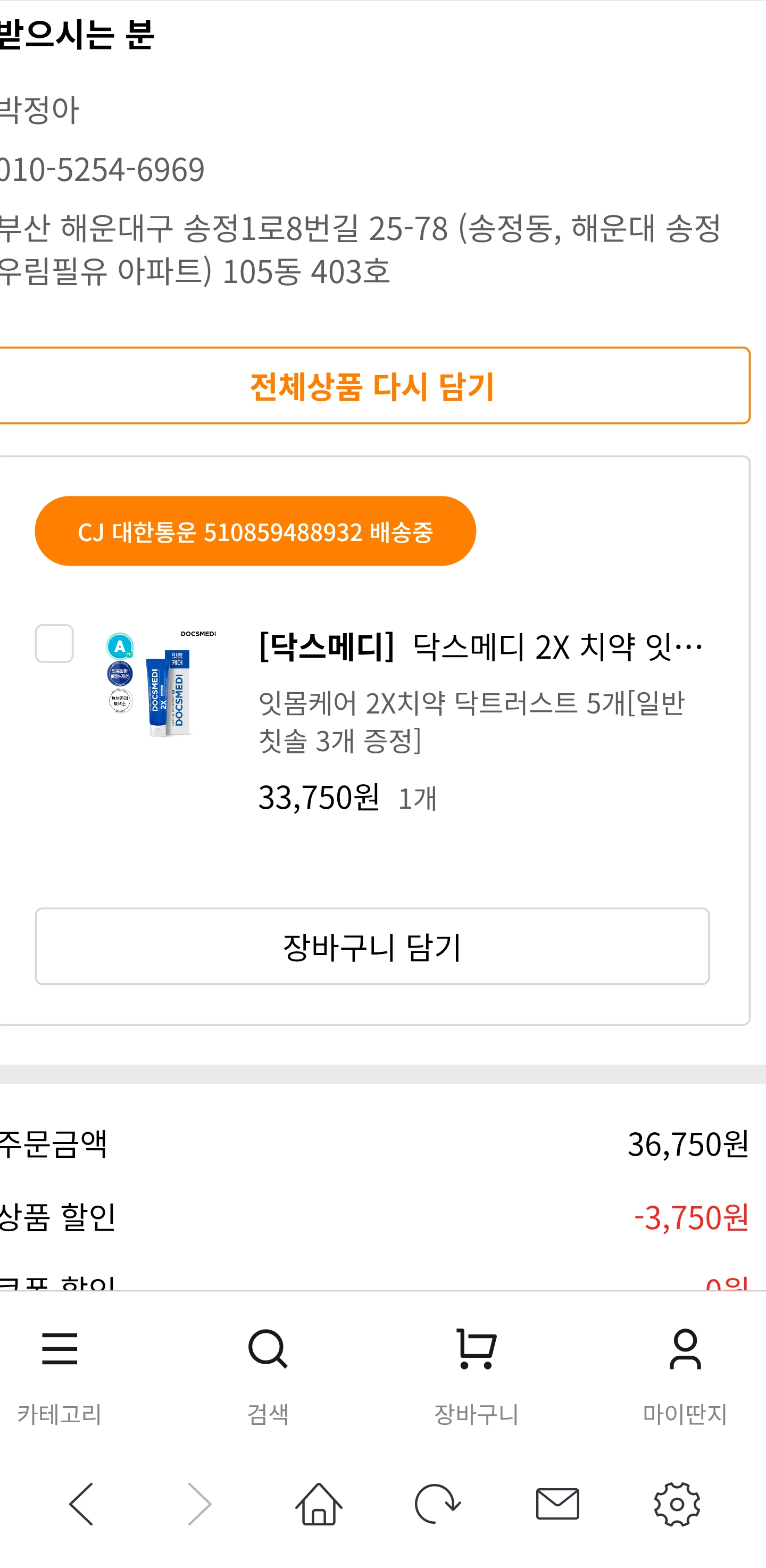Open the [닥스메디] 2X 치약 product title

(x=481, y=646)
